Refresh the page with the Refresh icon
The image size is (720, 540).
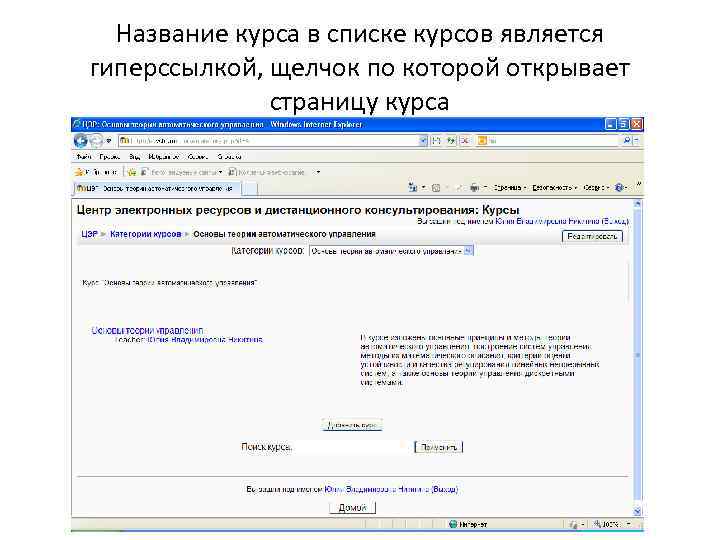pyautogui.click(x=451, y=141)
